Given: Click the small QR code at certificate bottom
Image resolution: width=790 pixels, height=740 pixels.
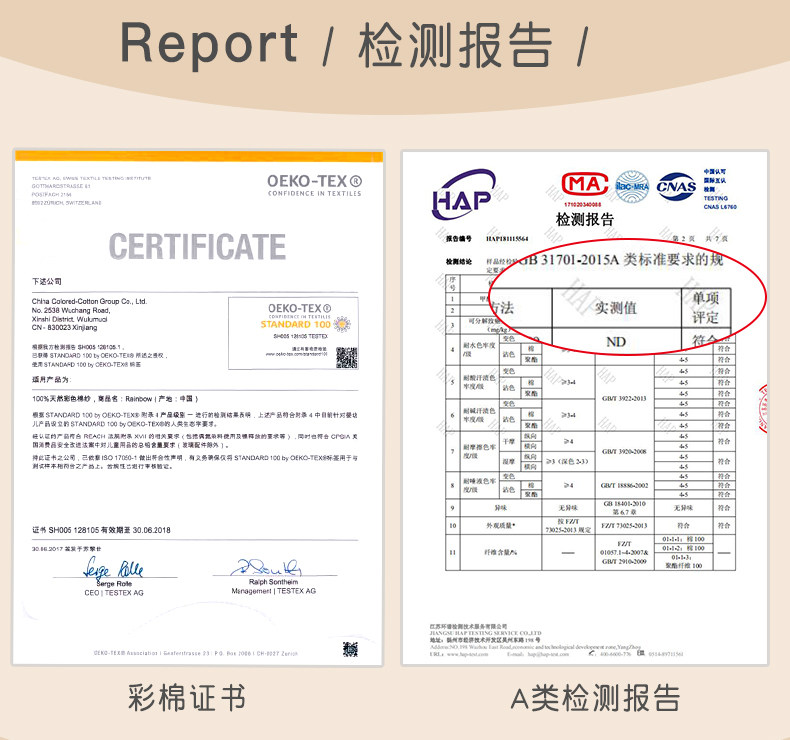Looking at the screenshot, I should pyautogui.click(x=350, y=649).
